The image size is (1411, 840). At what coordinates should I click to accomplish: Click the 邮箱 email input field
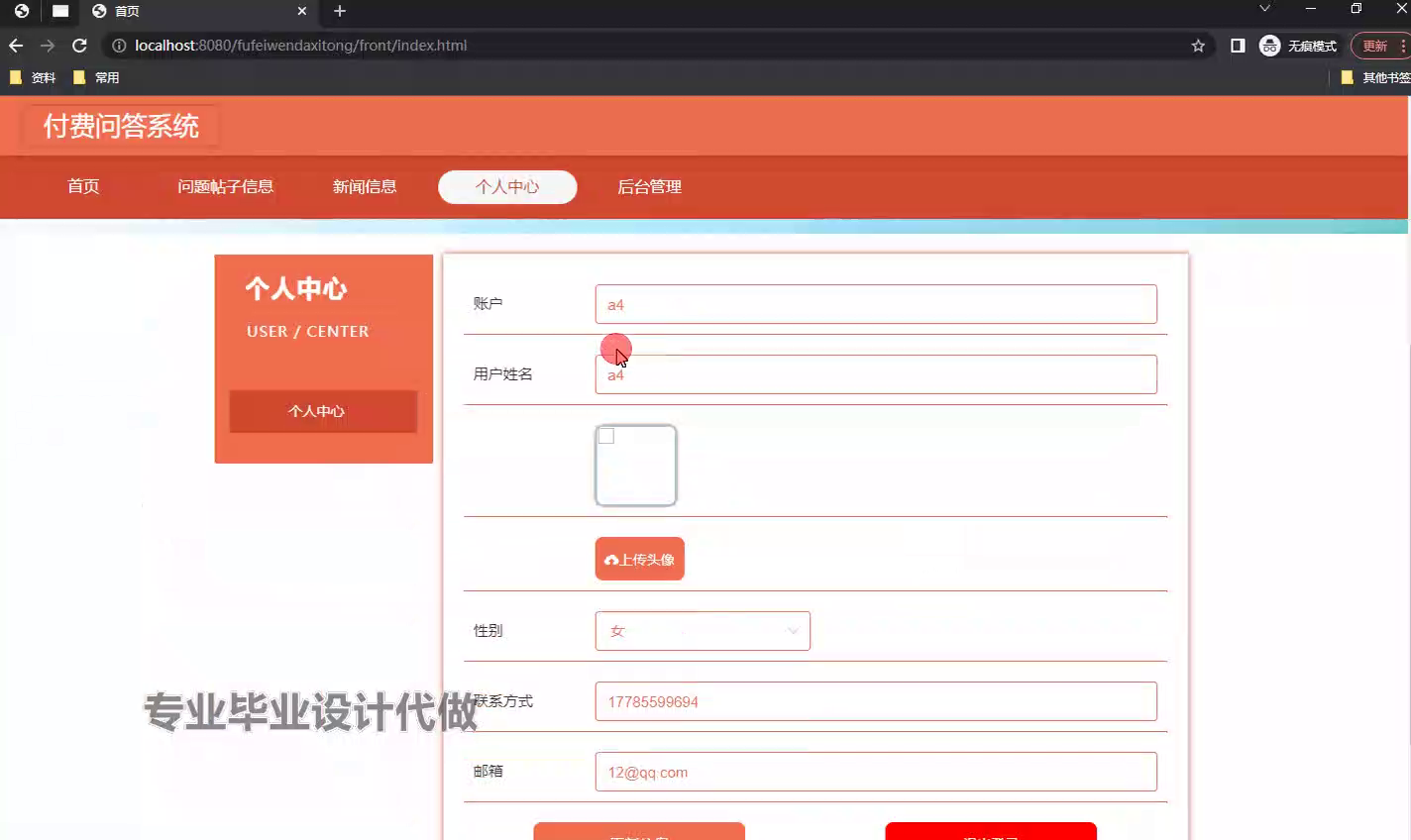(x=876, y=772)
